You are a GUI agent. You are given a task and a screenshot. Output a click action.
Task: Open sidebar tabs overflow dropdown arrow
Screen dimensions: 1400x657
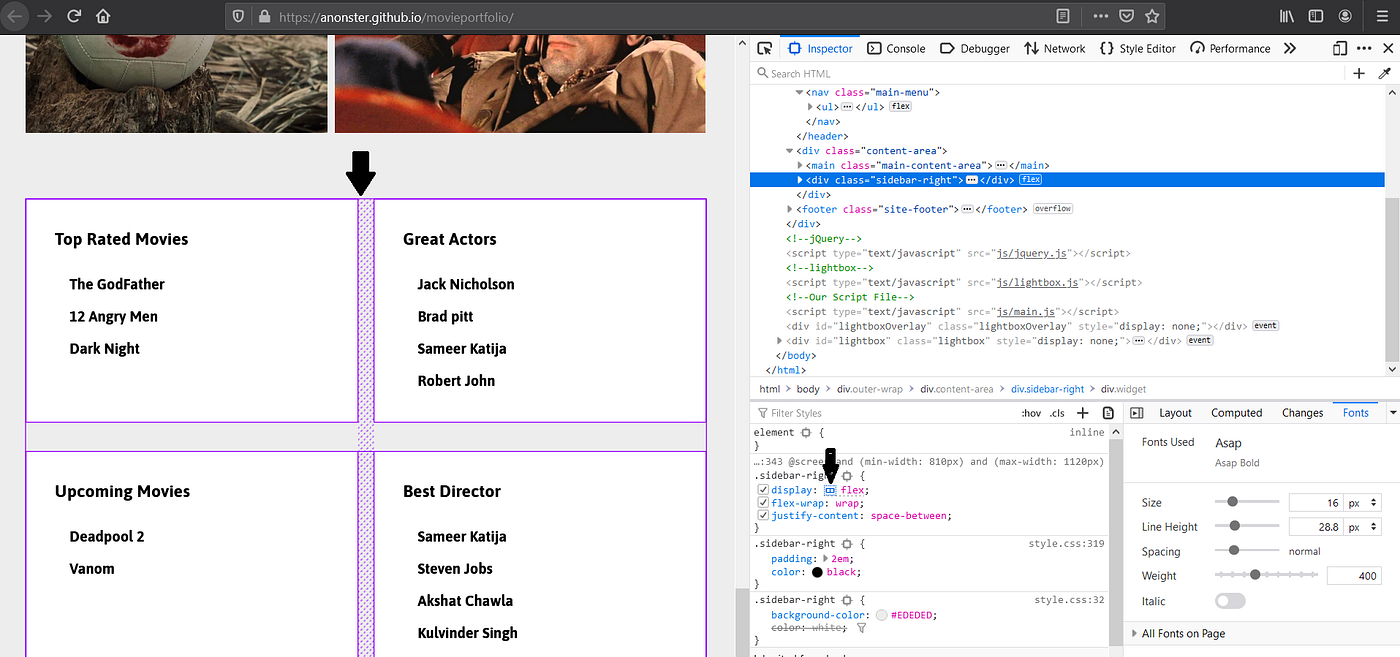(1392, 413)
